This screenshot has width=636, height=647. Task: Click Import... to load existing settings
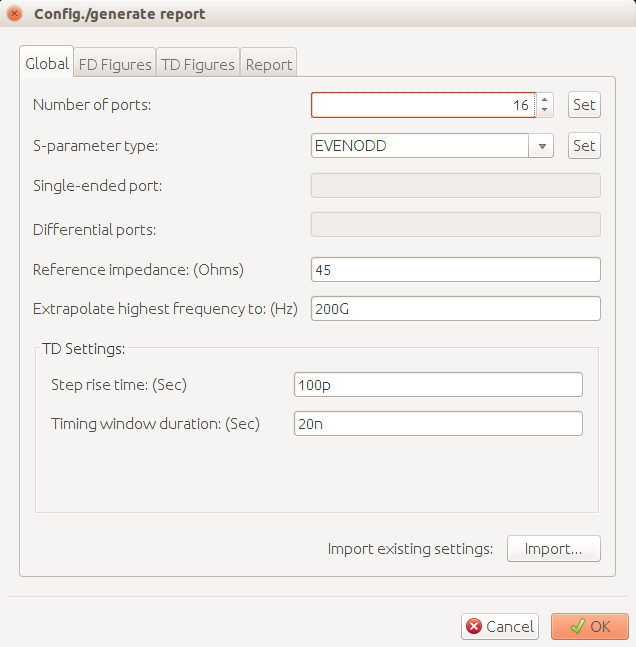point(553,549)
